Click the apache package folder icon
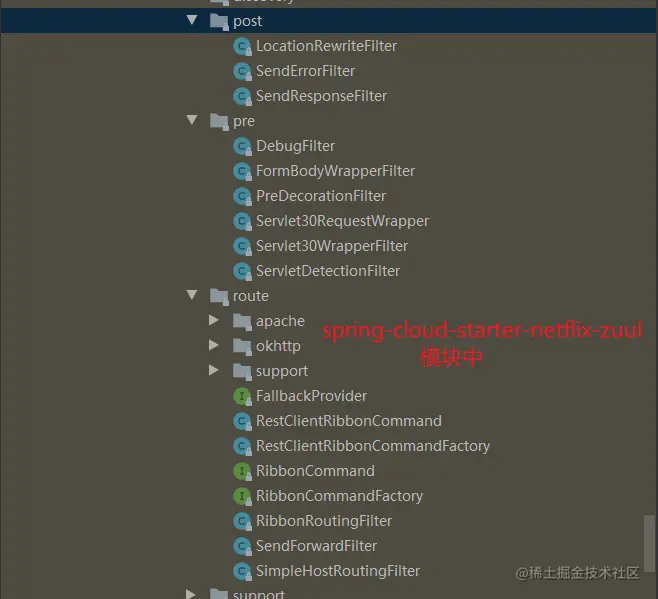The width and height of the screenshot is (658, 599). point(242,322)
